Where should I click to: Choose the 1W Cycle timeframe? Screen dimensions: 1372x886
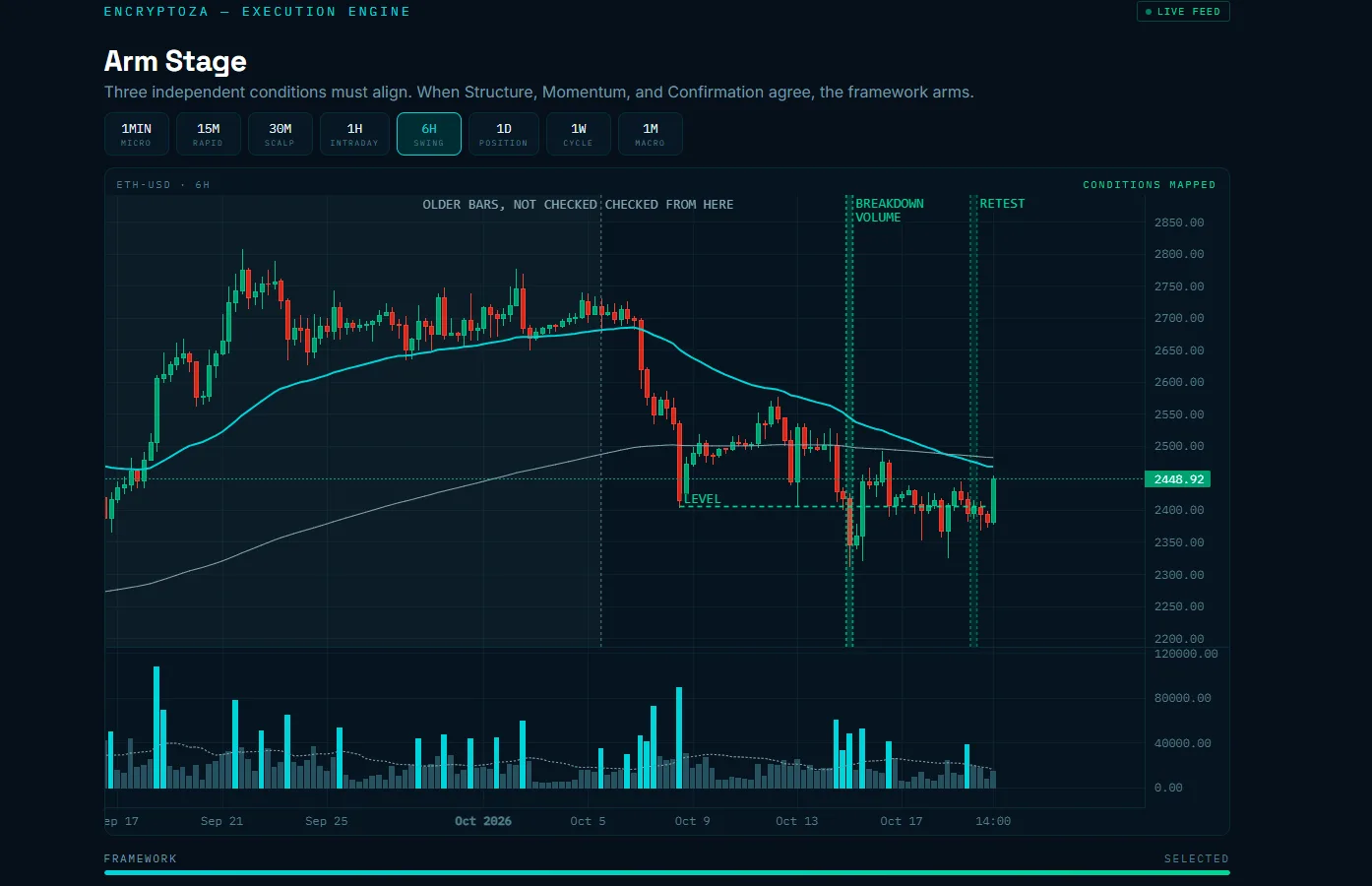click(579, 134)
